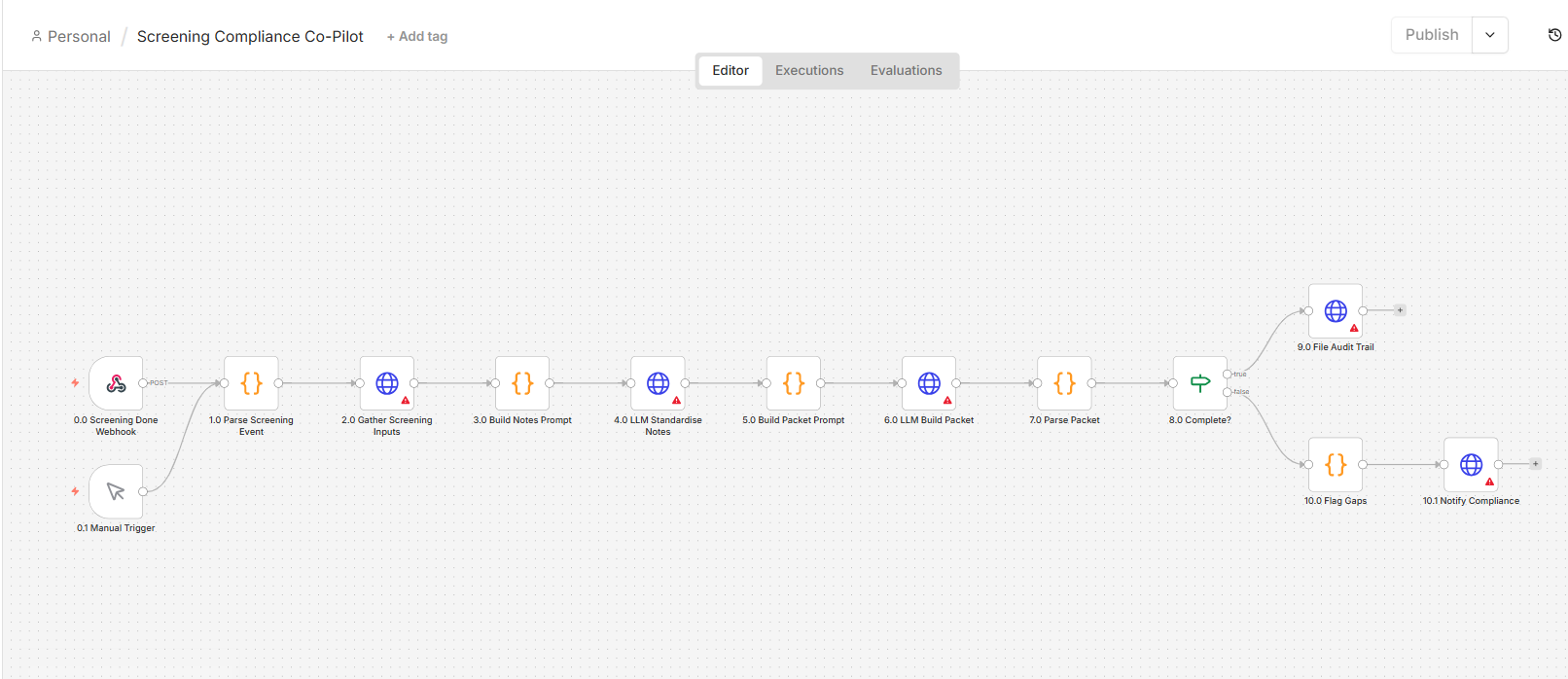Click the "8.0 Complete?" label
Image resolution: width=1568 pixels, height=679 pixels.
[1200, 420]
